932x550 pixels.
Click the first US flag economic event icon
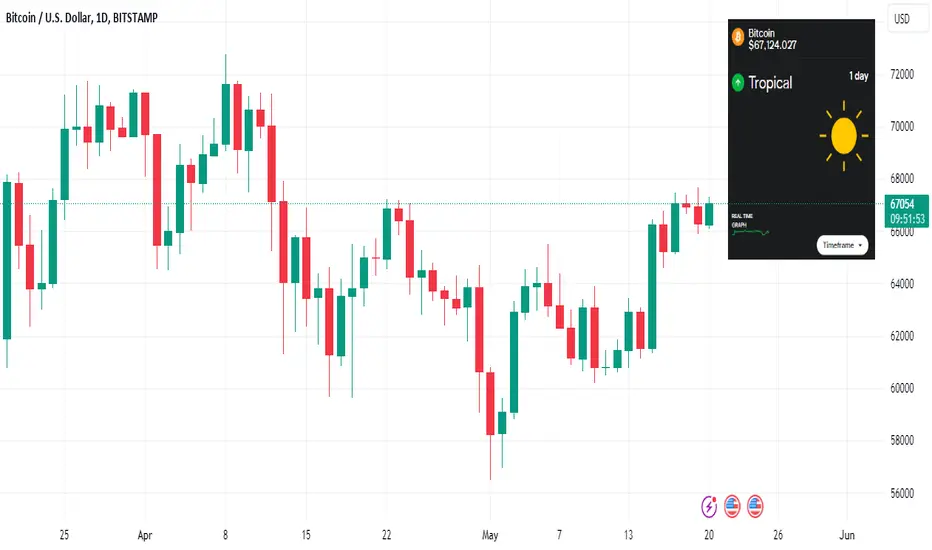coord(732,507)
